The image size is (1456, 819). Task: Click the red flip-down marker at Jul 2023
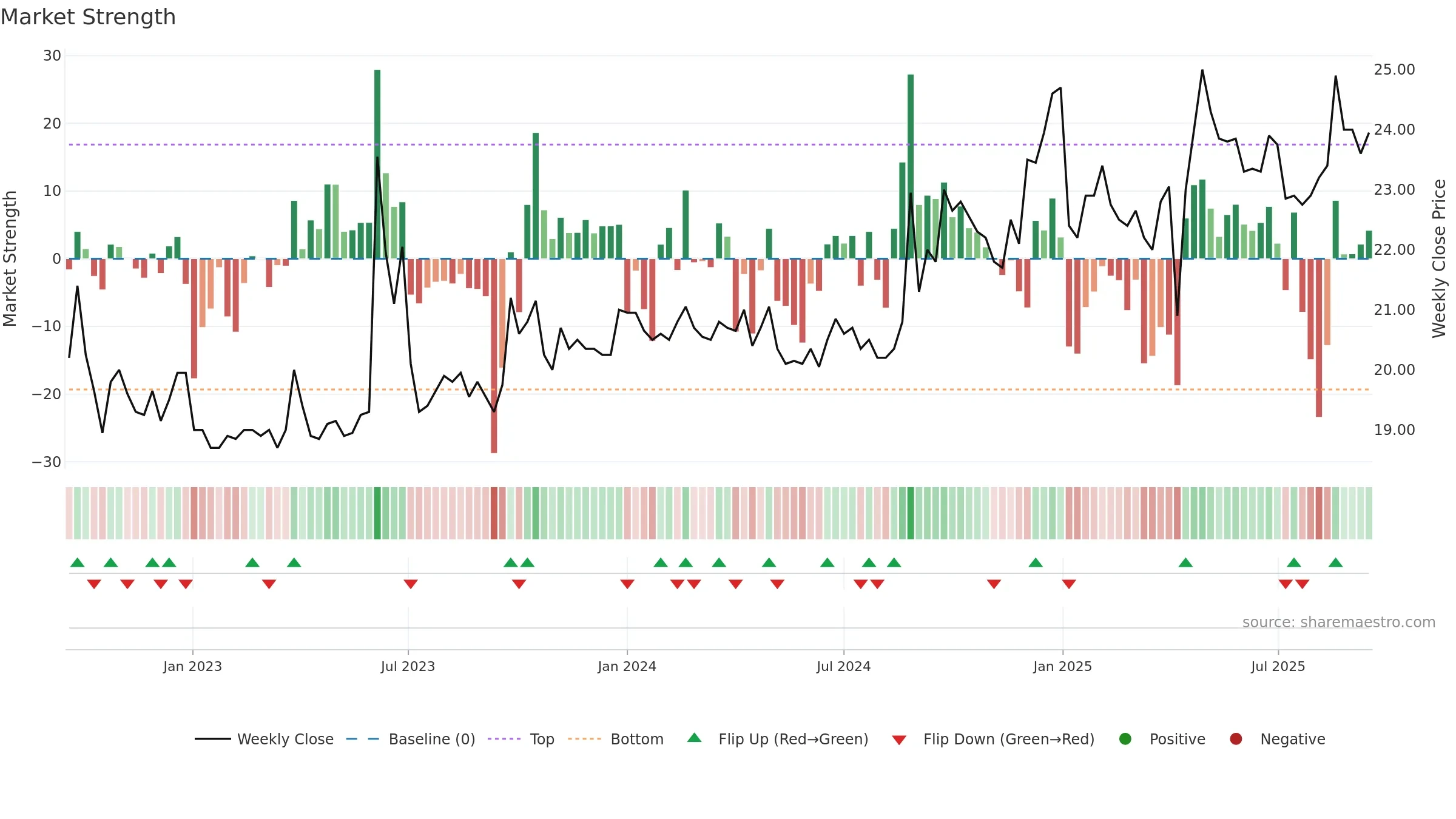point(411,584)
